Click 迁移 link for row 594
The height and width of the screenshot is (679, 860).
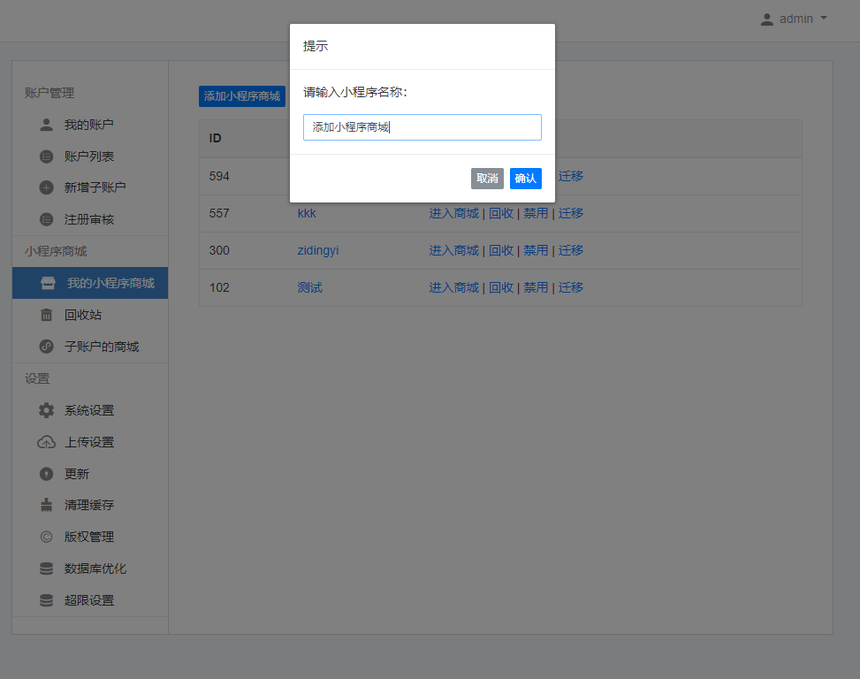571,176
